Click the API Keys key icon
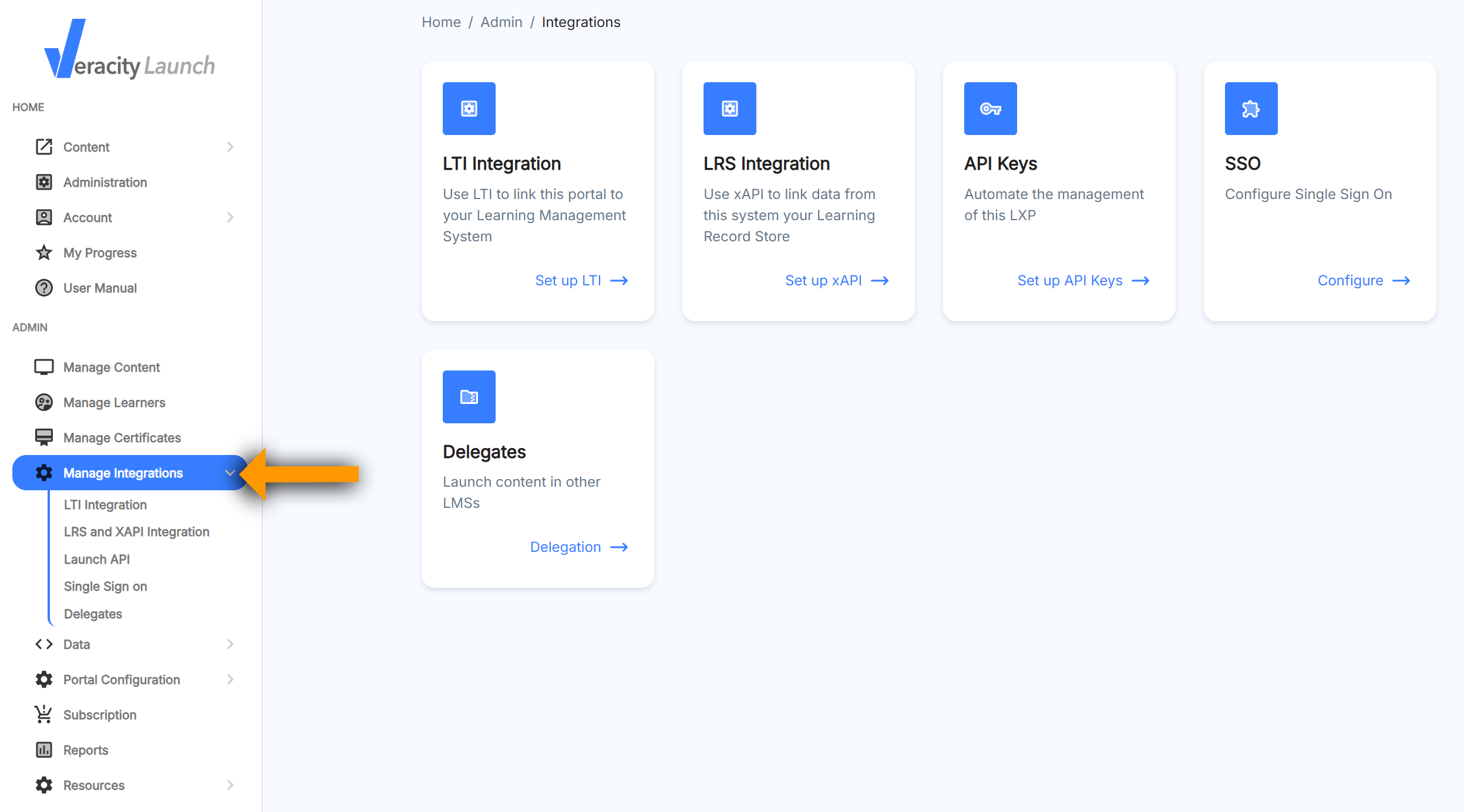 click(990, 109)
